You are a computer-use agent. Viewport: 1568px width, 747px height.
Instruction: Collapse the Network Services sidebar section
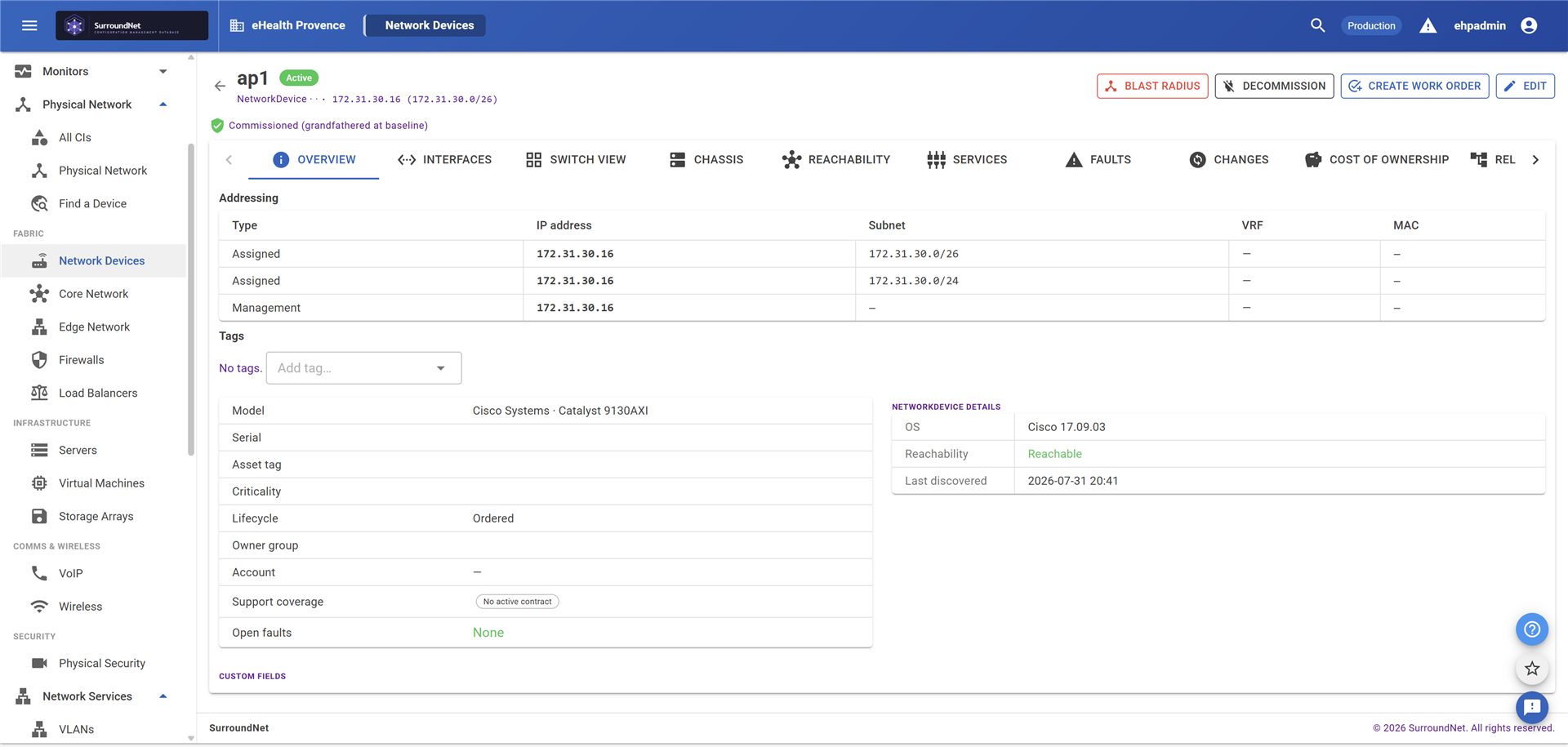point(93,696)
